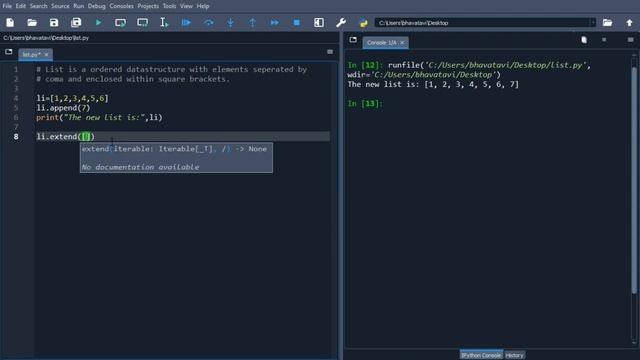Run selection or current line icon
This screenshot has height=360, width=640.
[x=164, y=23]
